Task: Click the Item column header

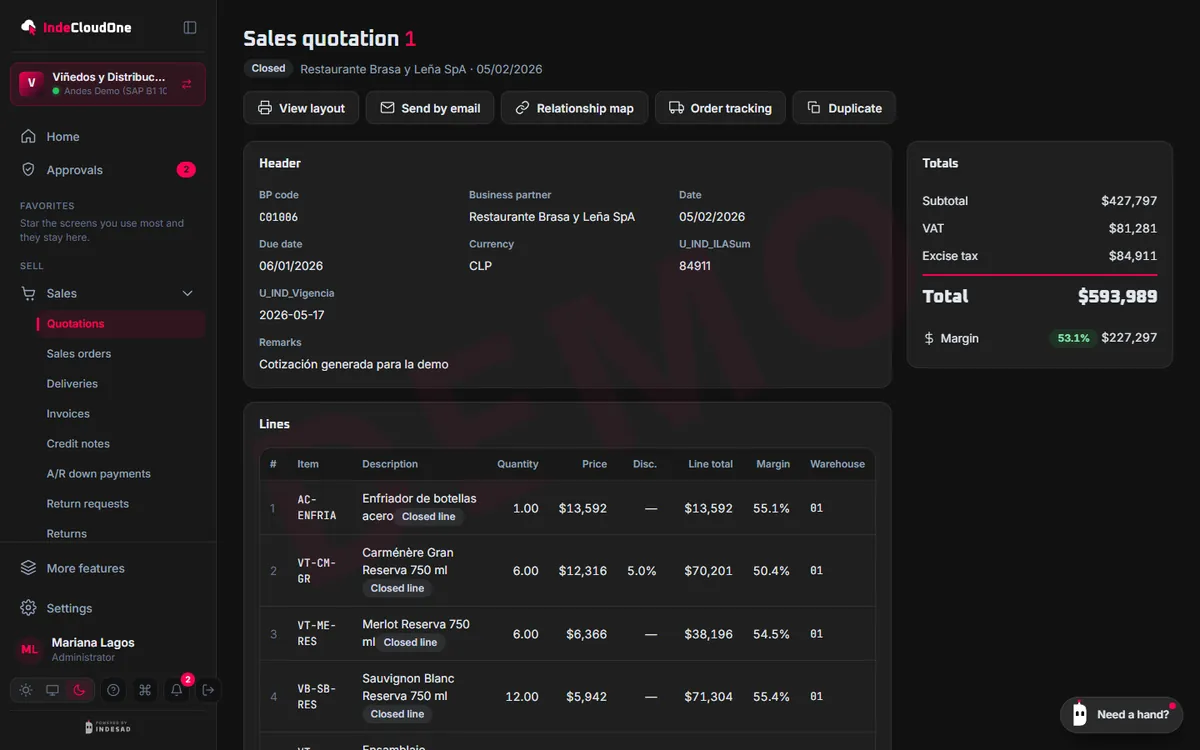Action: point(308,464)
